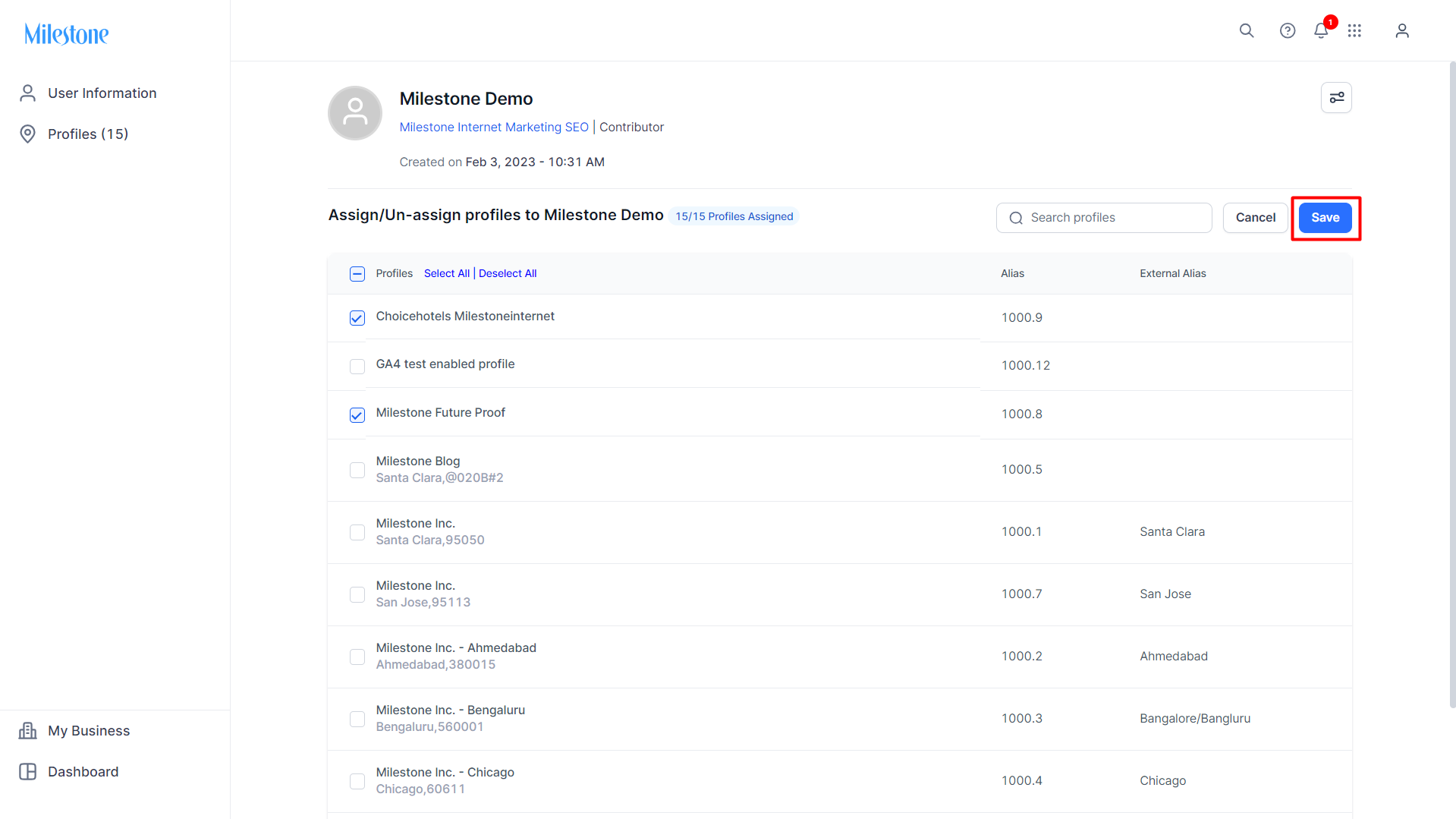Cancel the profile assignment
Viewport: 1456px width, 819px height.
point(1256,218)
